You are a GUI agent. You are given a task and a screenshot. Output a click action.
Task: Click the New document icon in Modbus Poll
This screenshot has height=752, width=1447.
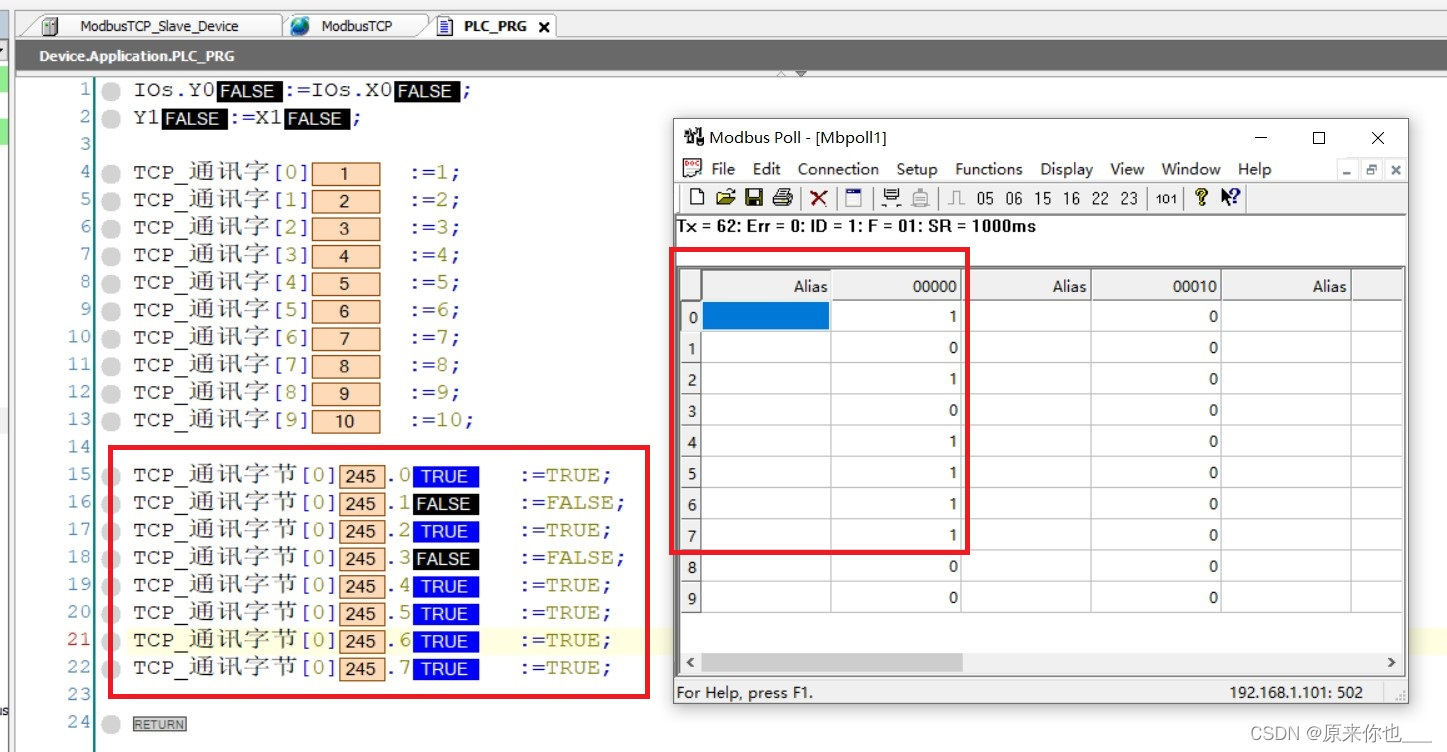[697, 197]
